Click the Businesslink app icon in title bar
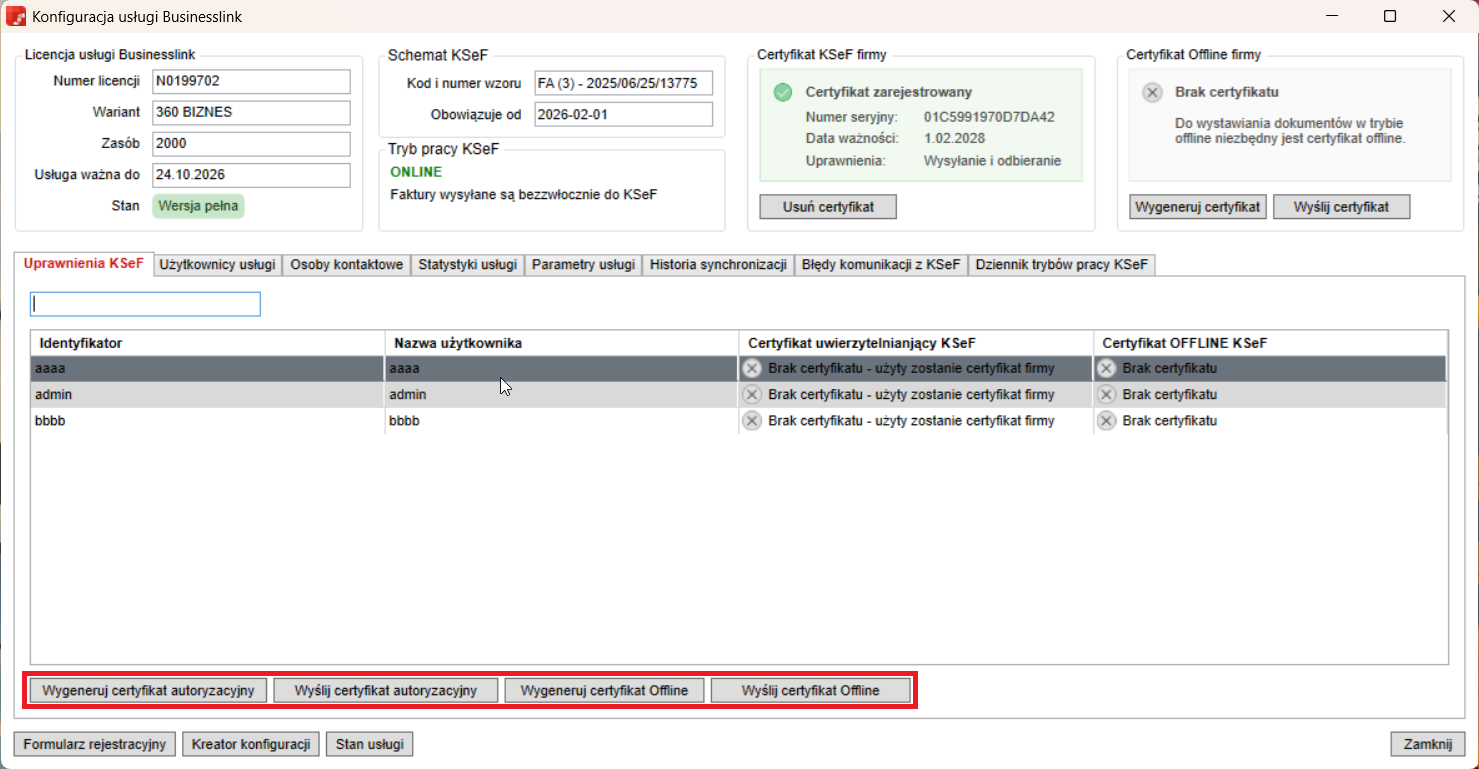The height and width of the screenshot is (769, 1479). point(16,17)
